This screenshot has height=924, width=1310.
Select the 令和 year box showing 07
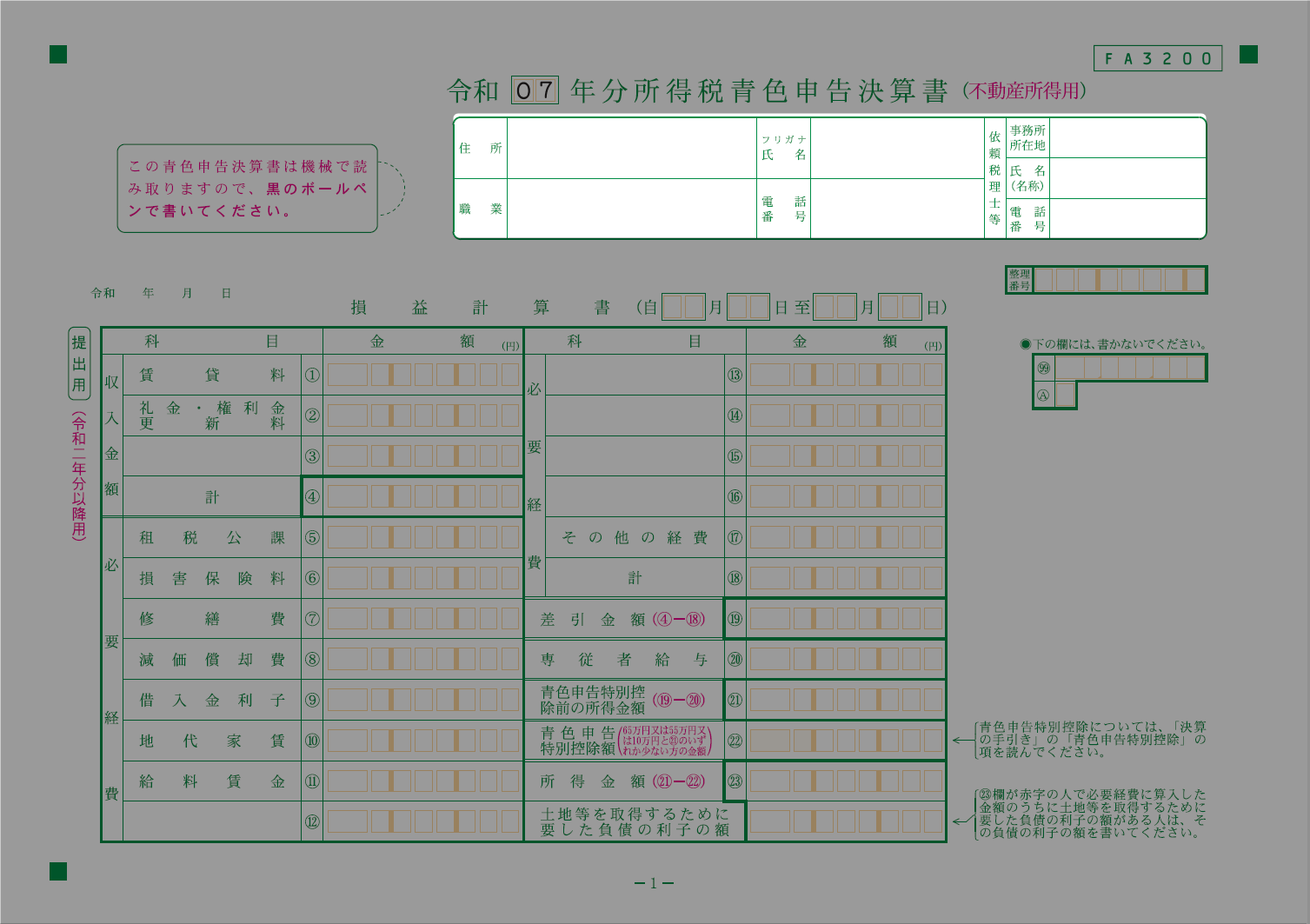535,90
